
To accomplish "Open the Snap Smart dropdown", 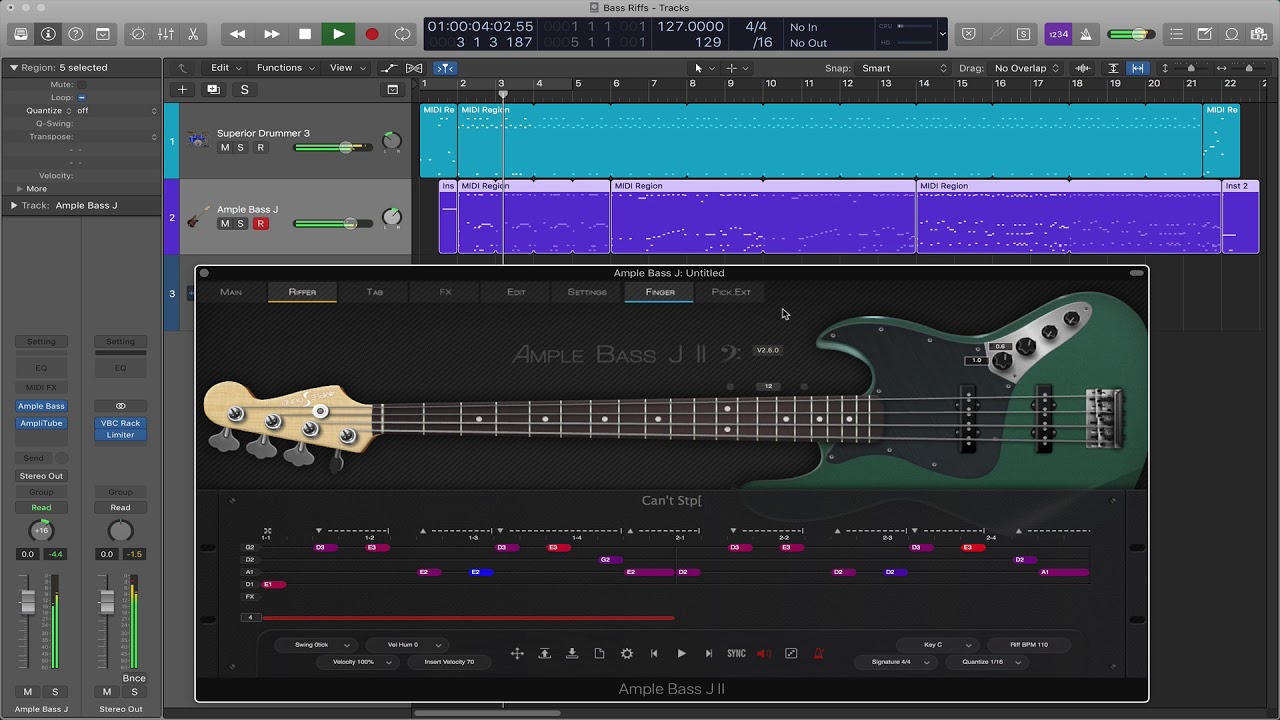I will coord(903,68).
